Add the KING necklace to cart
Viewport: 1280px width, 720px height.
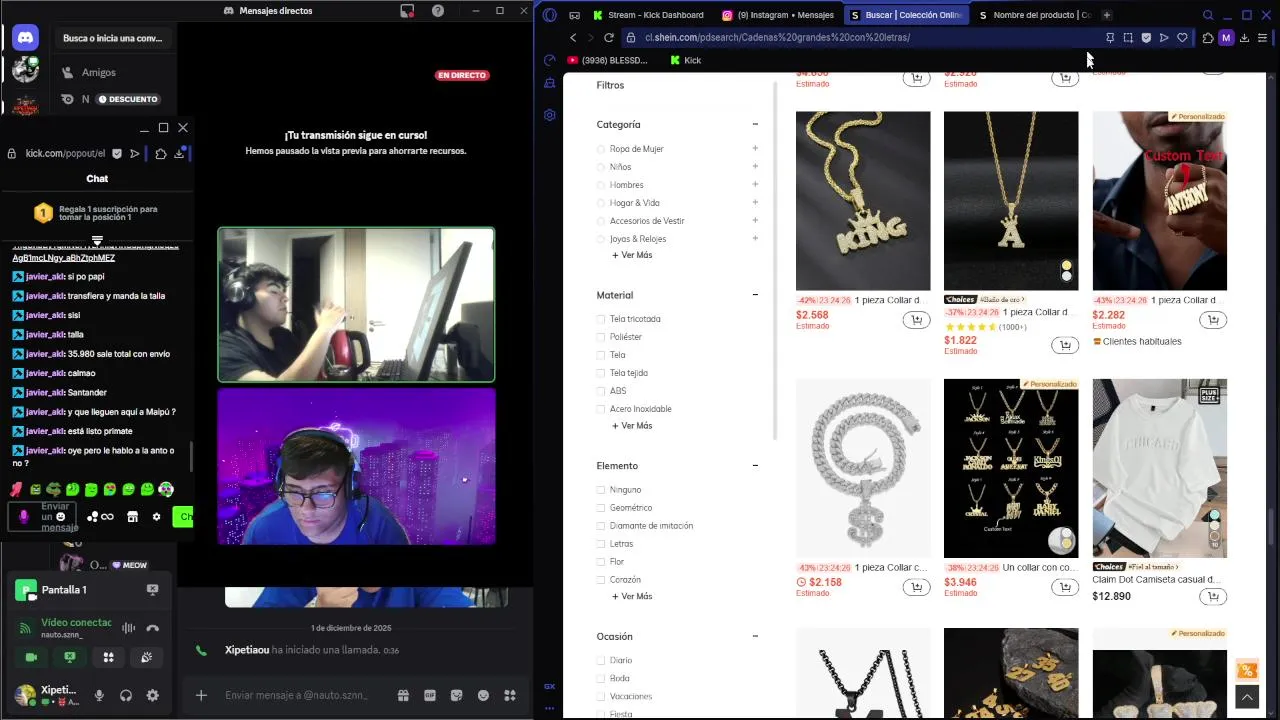point(916,320)
